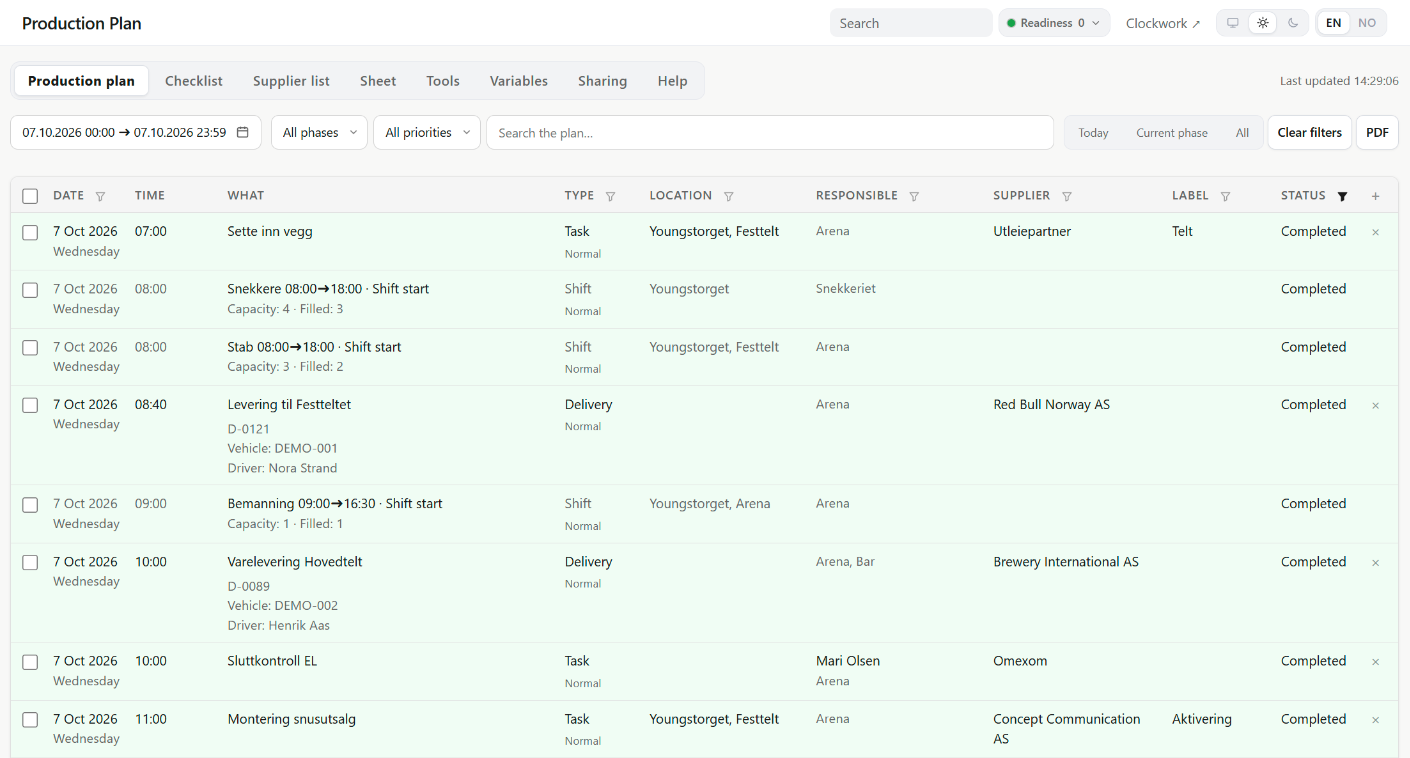The image size is (1410, 758).
Task: Filter the Supplier column
Action: 1067,196
